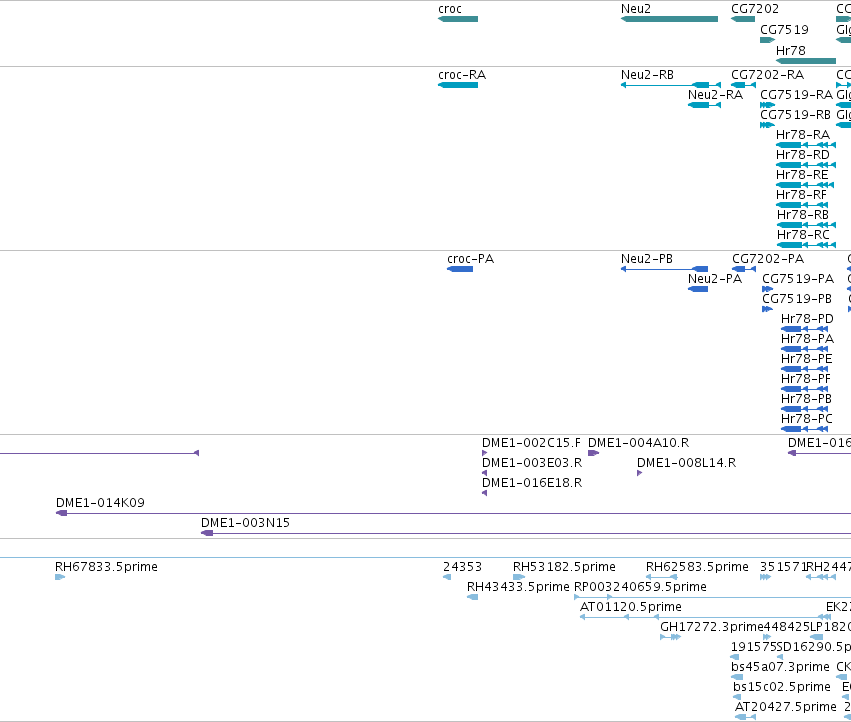Click the RH67833.5prime EST glyph
Screen dimensions: 851x722
[60, 577]
